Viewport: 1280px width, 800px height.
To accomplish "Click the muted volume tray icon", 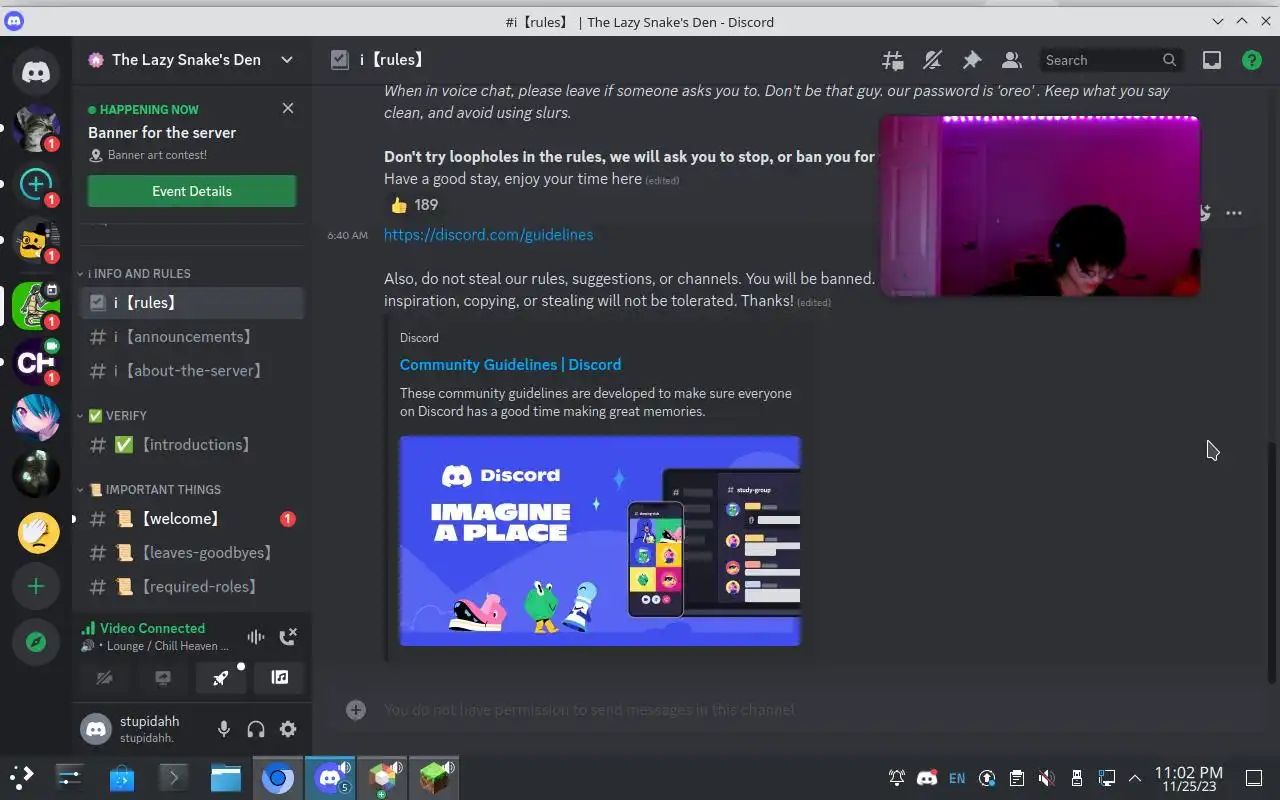I will 1046,778.
